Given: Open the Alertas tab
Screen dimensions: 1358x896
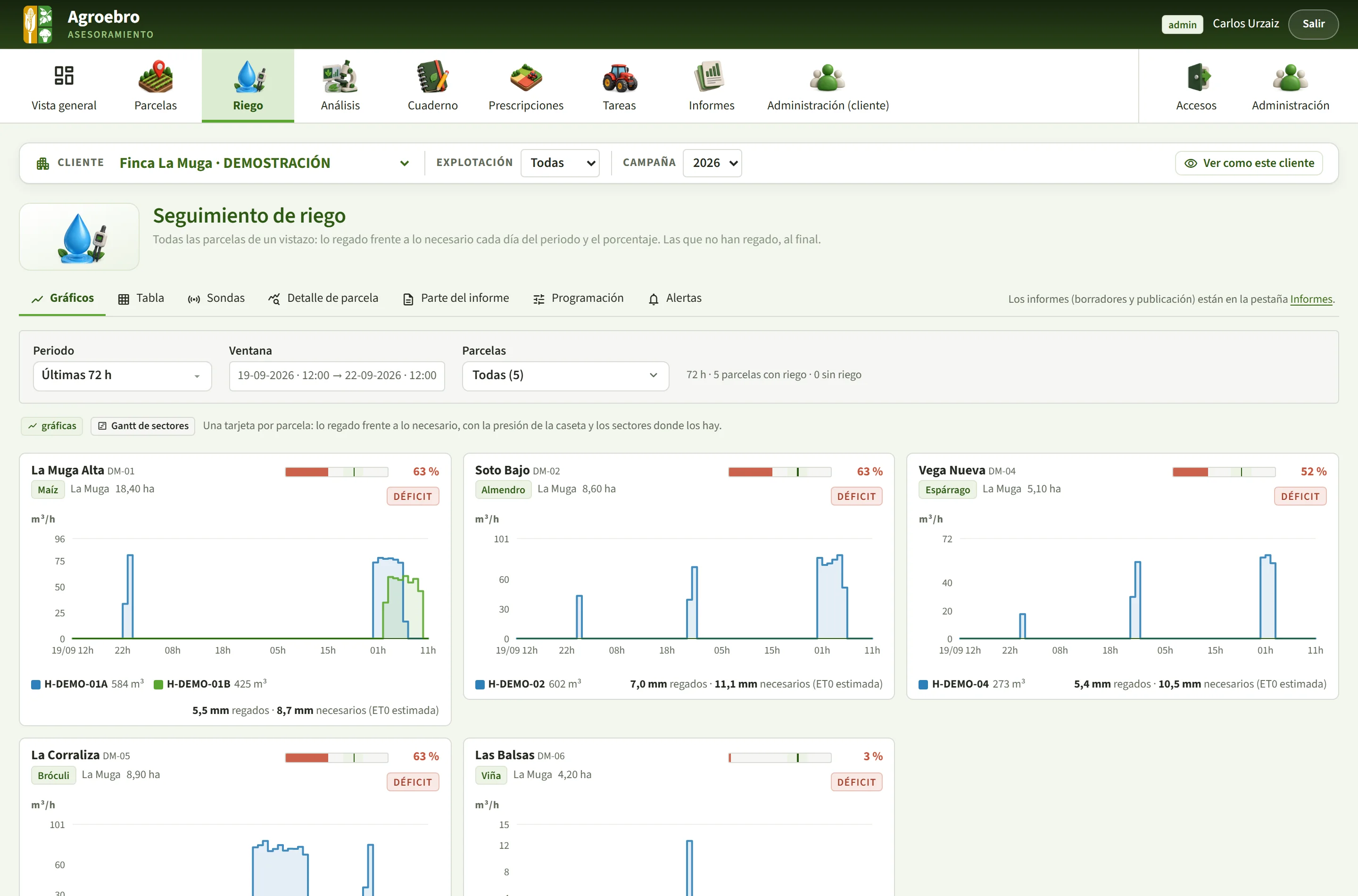Looking at the screenshot, I should [x=675, y=299].
